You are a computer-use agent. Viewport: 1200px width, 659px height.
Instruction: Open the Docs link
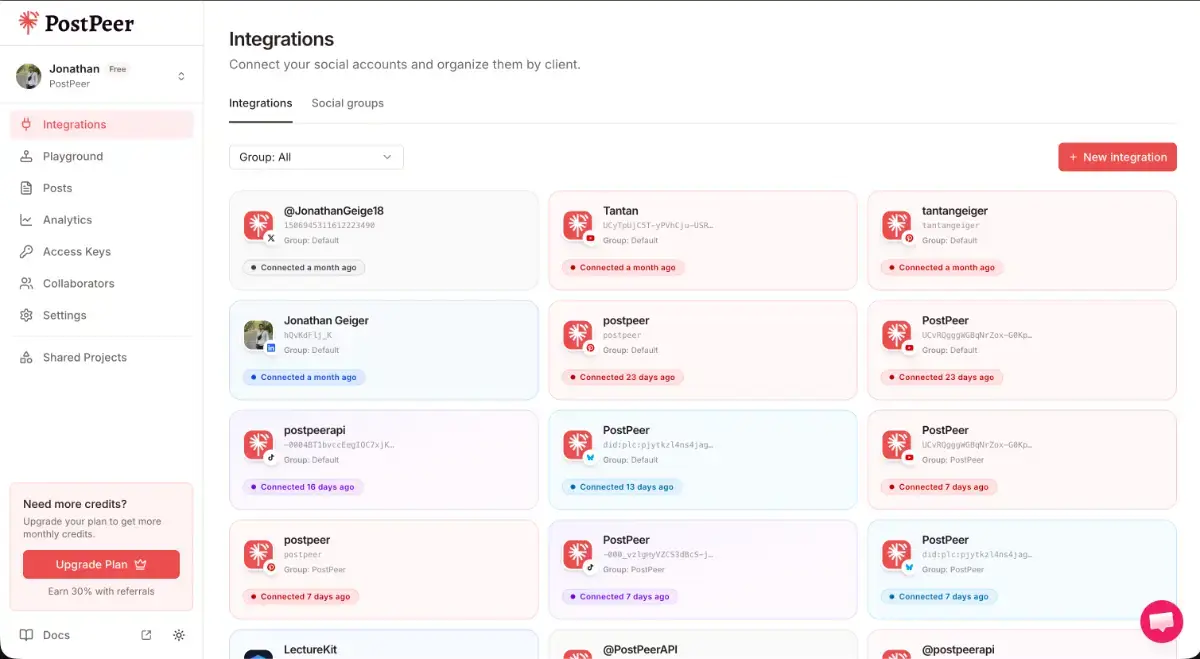pos(56,635)
